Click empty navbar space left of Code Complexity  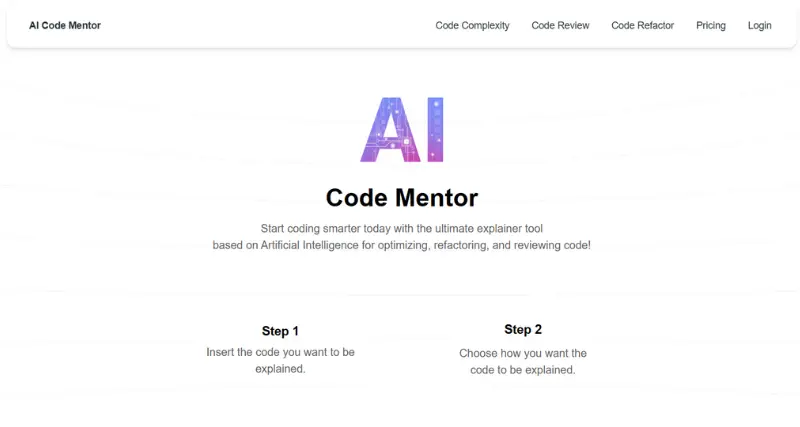tap(270, 26)
